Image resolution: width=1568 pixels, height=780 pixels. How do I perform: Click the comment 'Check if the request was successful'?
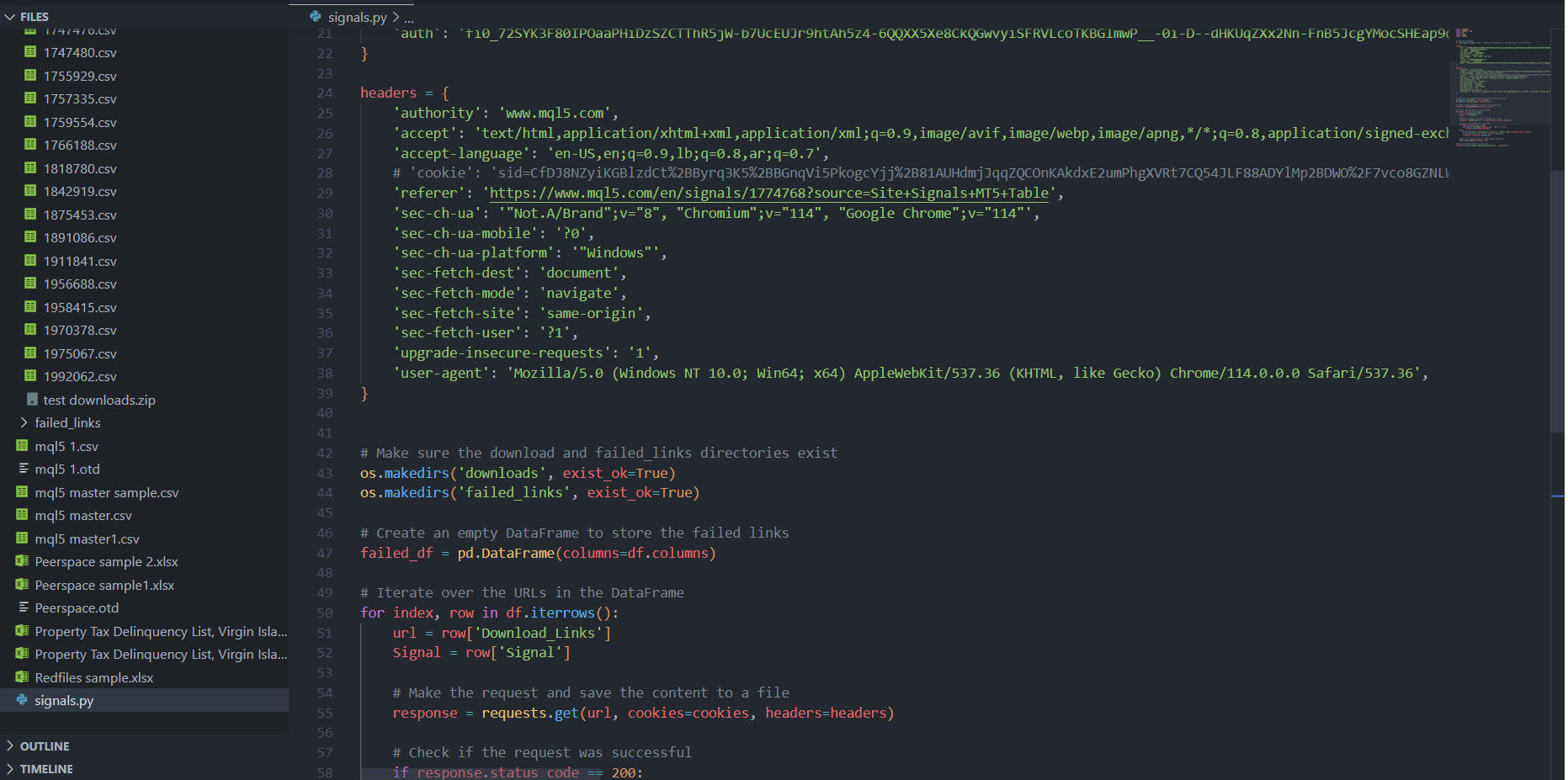click(542, 752)
